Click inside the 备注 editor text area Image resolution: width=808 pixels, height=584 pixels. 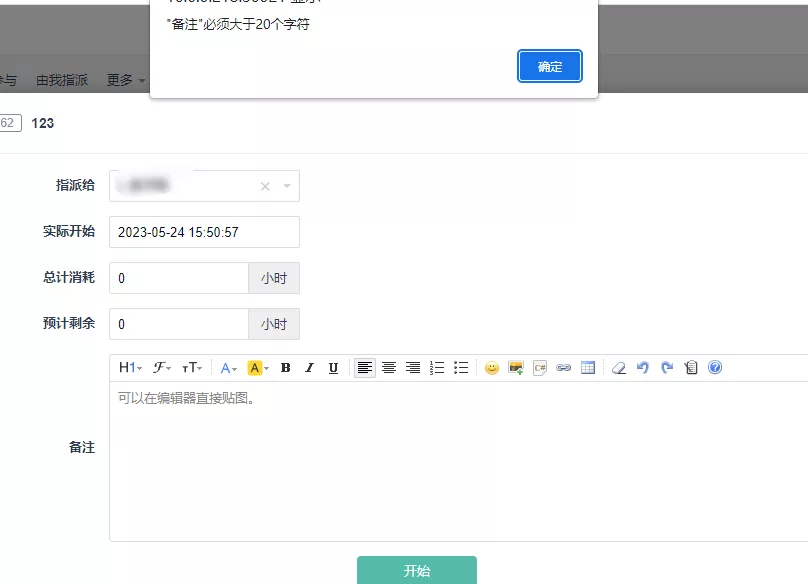click(459, 461)
